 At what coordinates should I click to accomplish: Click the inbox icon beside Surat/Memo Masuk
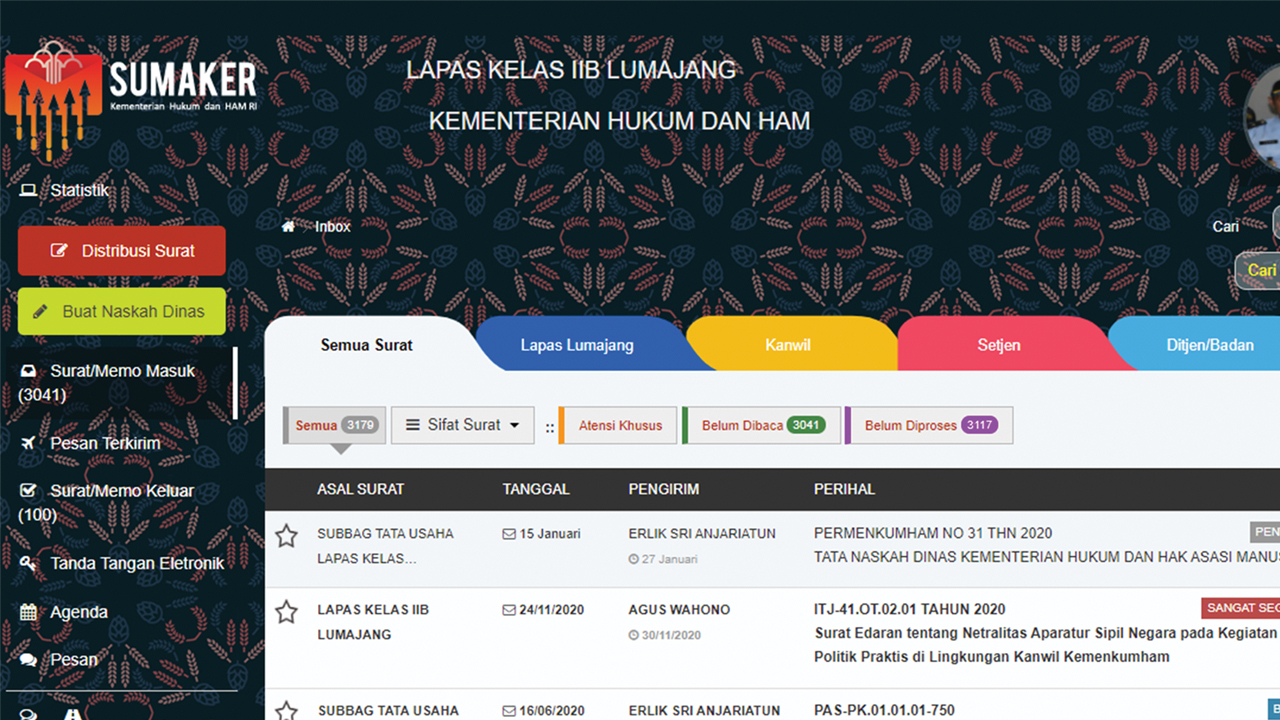[x=28, y=371]
